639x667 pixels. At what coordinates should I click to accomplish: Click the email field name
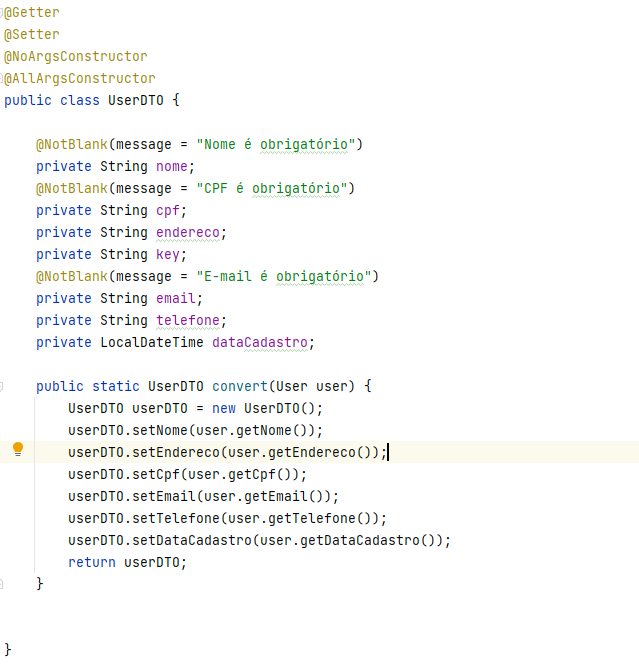pyautogui.click(x=176, y=299)
